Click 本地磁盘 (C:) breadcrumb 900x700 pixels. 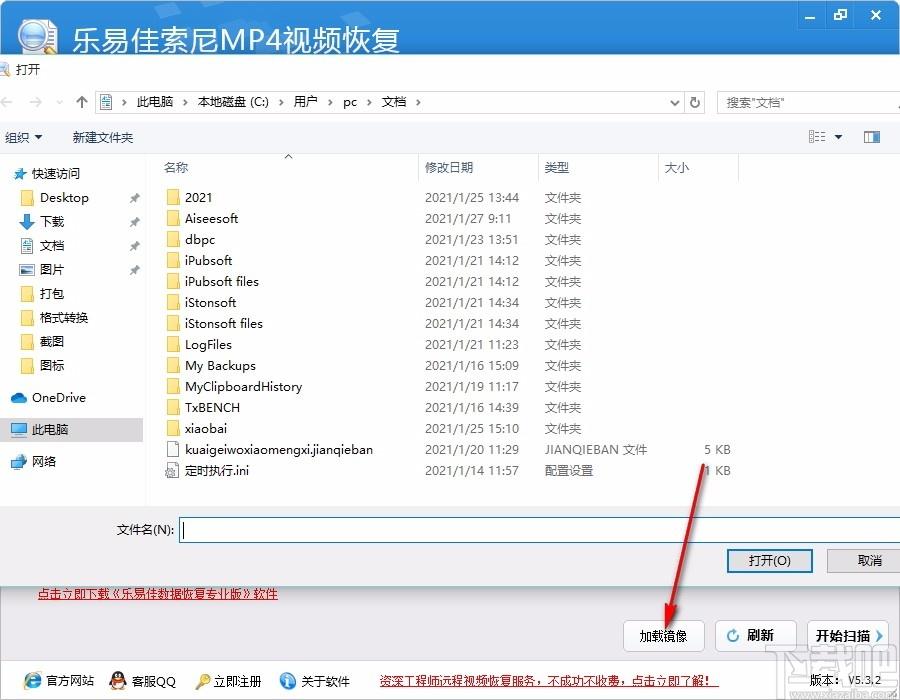coord(233,102)
